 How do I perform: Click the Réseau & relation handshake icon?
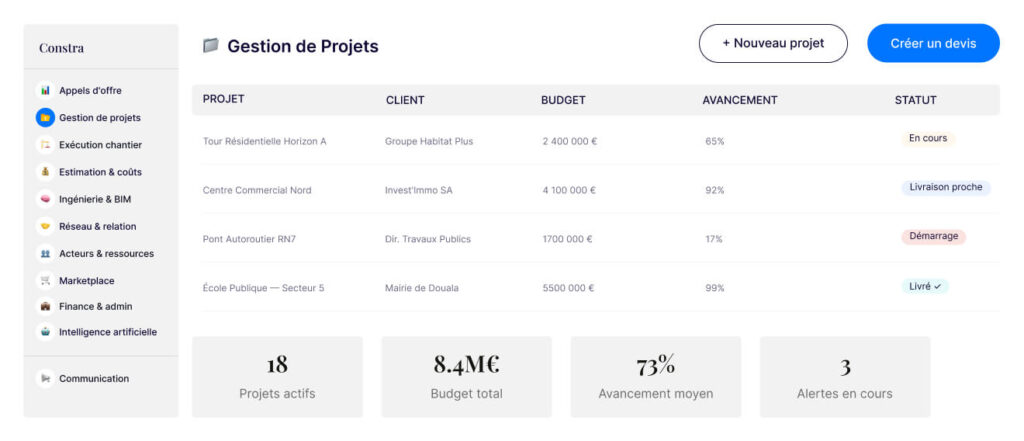pyautogui.click(x=45, y=226)
